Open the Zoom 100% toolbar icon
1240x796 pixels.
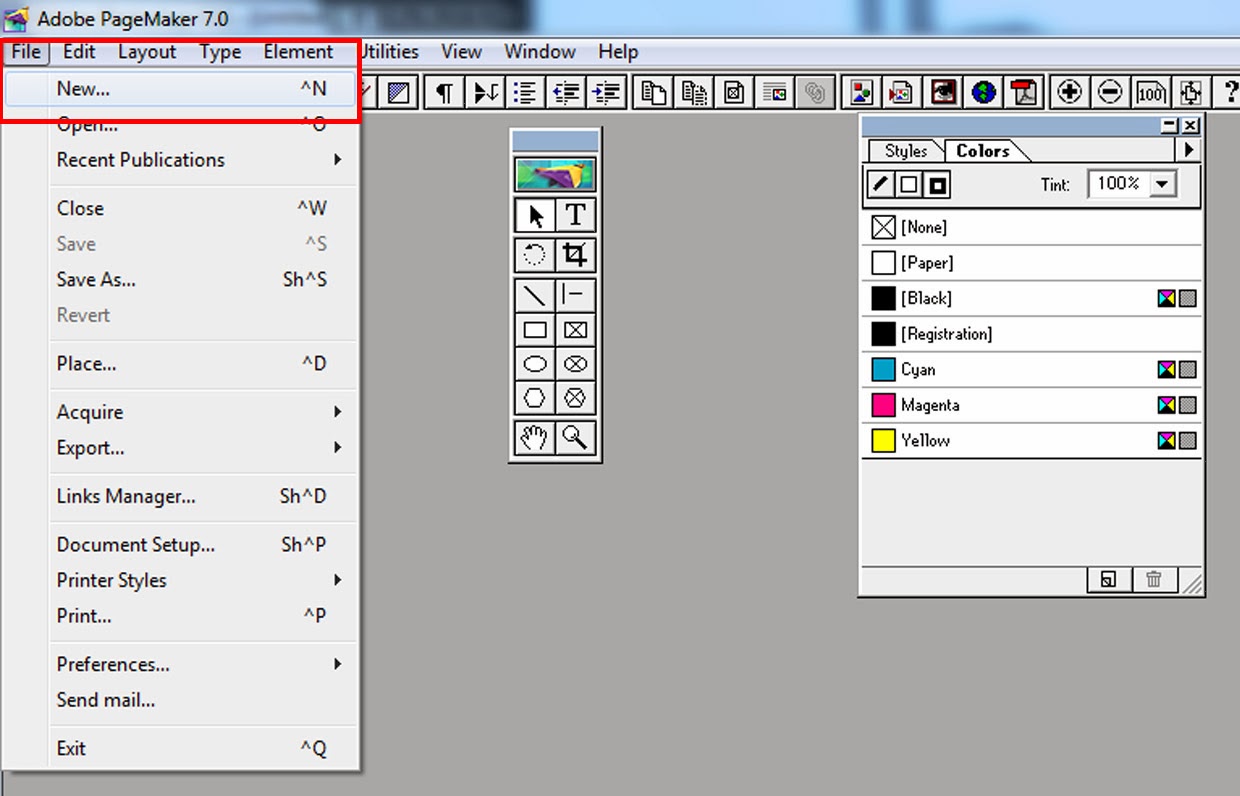coord(1151,91)
